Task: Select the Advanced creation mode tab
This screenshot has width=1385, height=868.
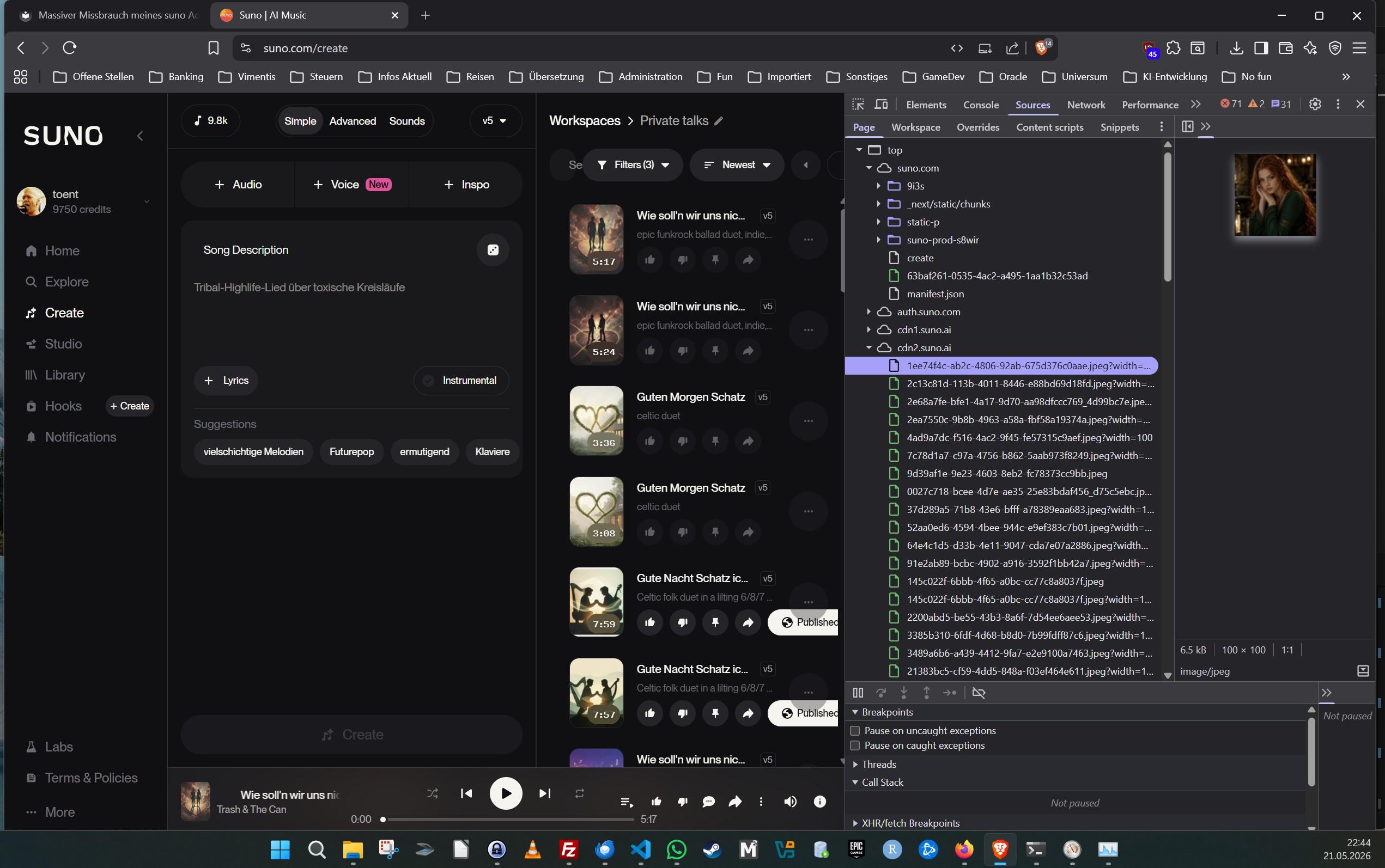Action: point(353,121)
